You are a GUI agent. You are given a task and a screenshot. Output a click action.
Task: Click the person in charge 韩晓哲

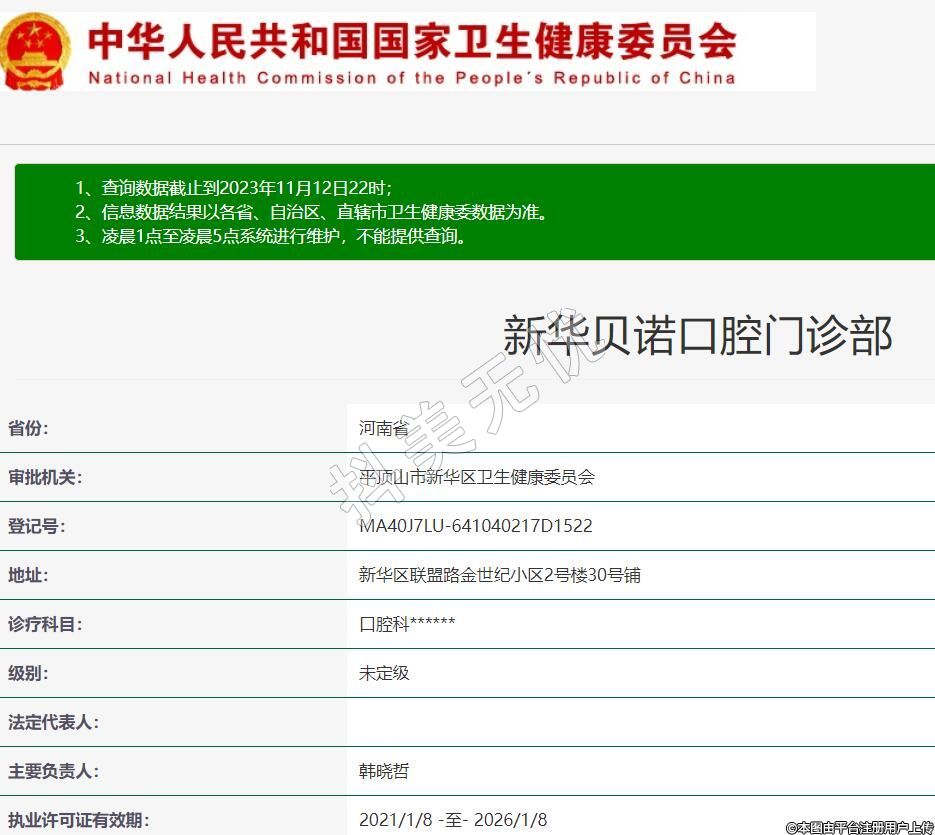(384, 771)
